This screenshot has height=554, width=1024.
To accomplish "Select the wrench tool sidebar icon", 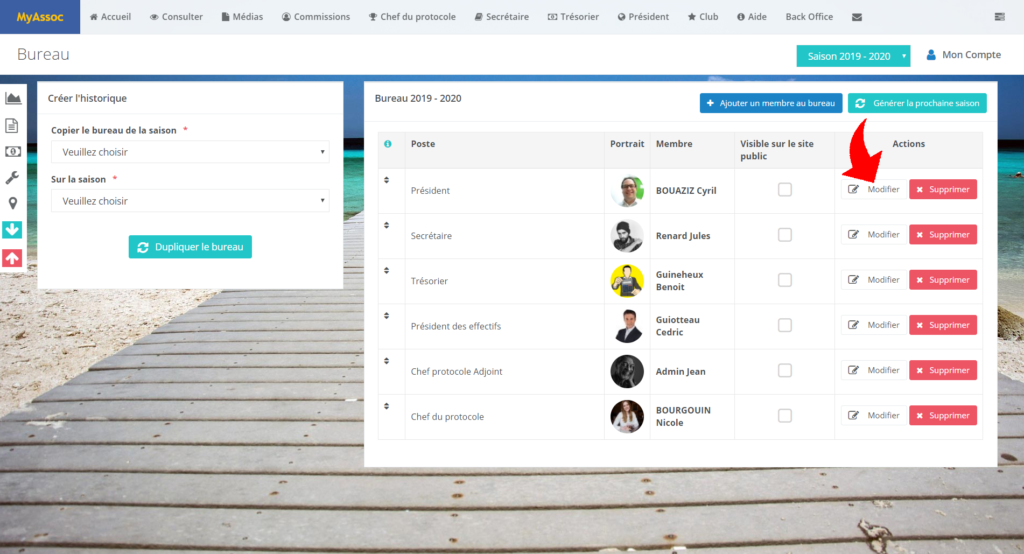I will tap(13, 177).
